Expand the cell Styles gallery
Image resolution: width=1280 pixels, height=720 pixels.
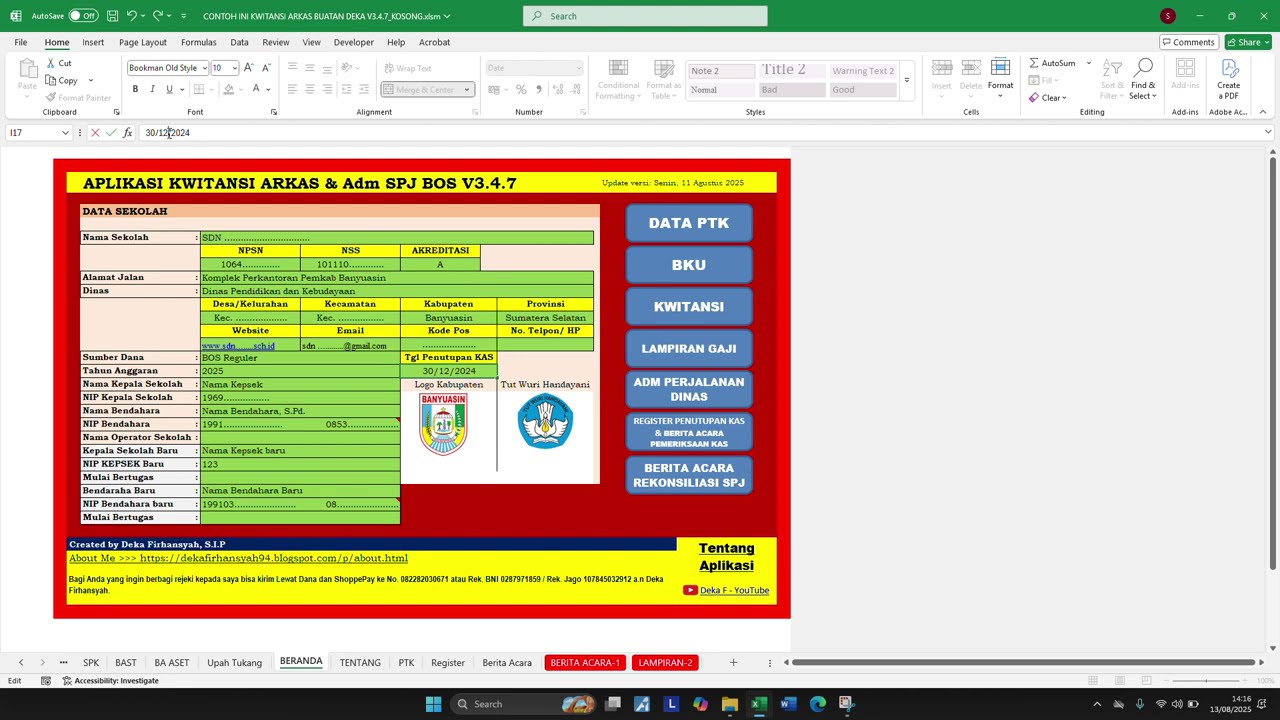pyautogui.click(x=907, y=80)
